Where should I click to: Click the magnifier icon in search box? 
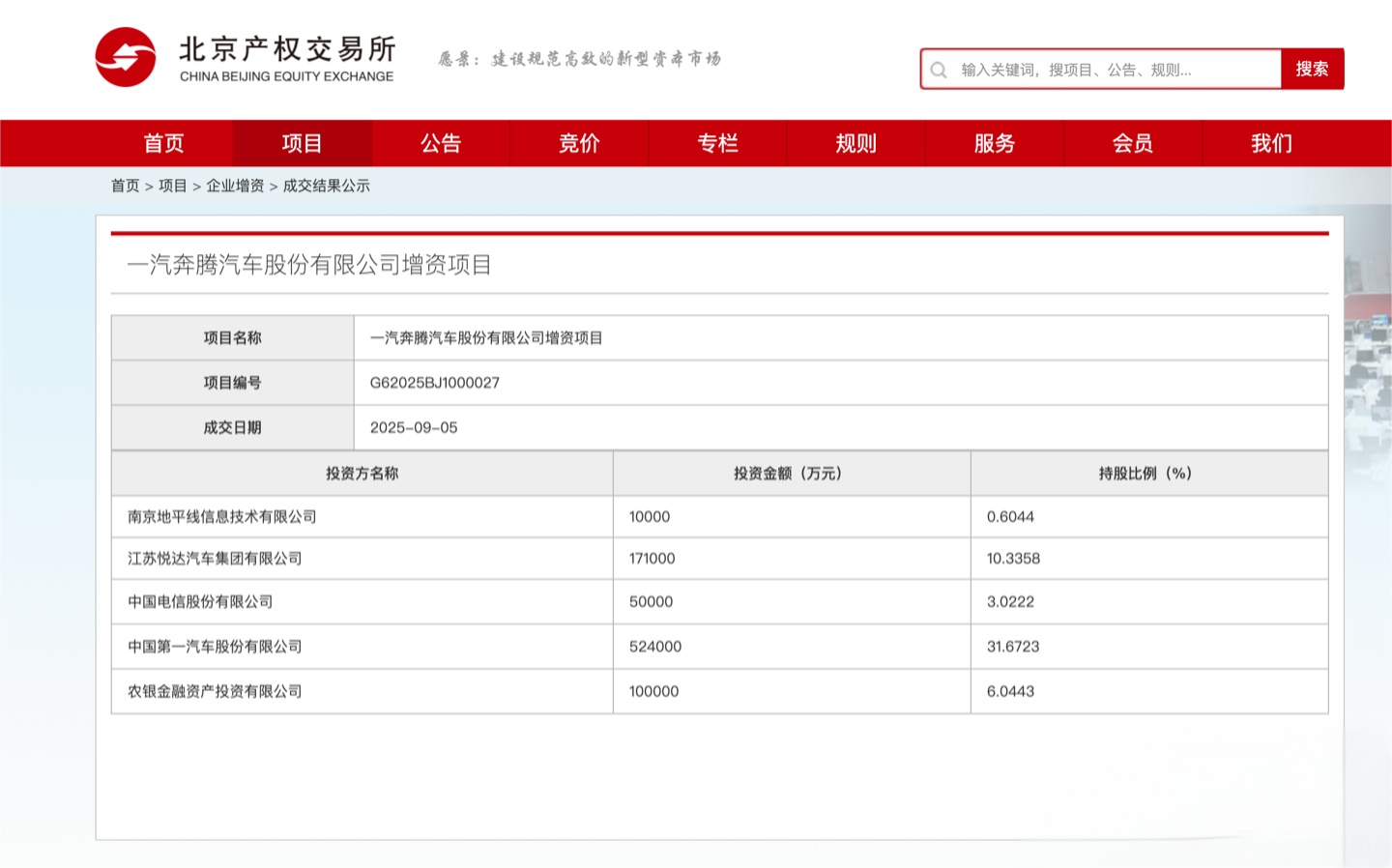click(x=938, y=70)
